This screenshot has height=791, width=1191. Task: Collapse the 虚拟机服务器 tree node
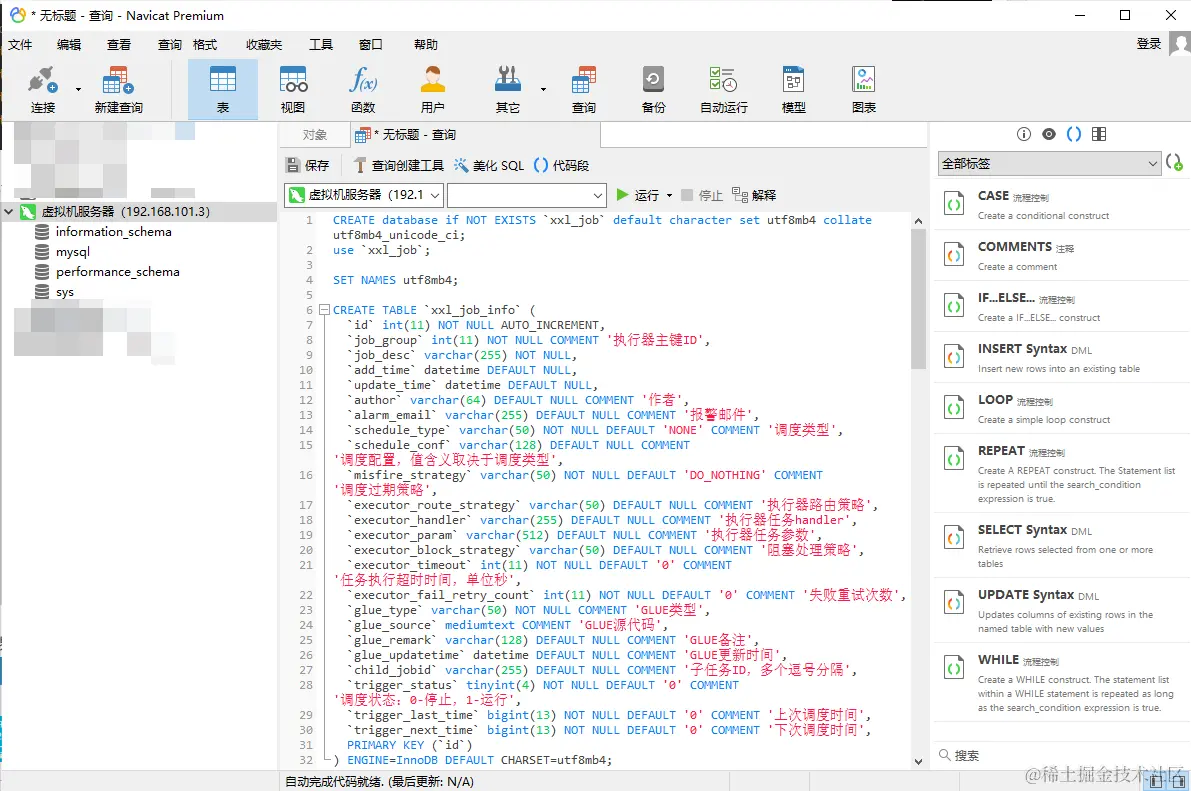[x=8, y=212]
